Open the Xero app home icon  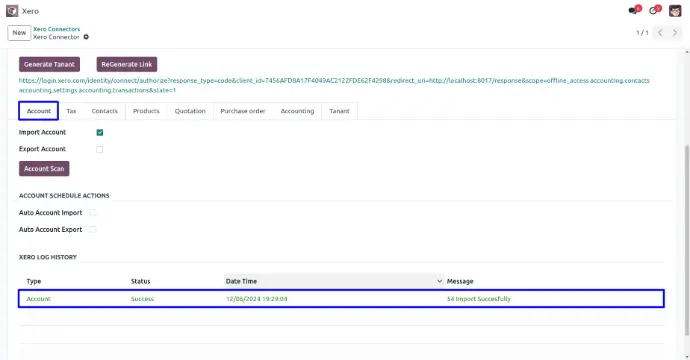pos(12,11)
